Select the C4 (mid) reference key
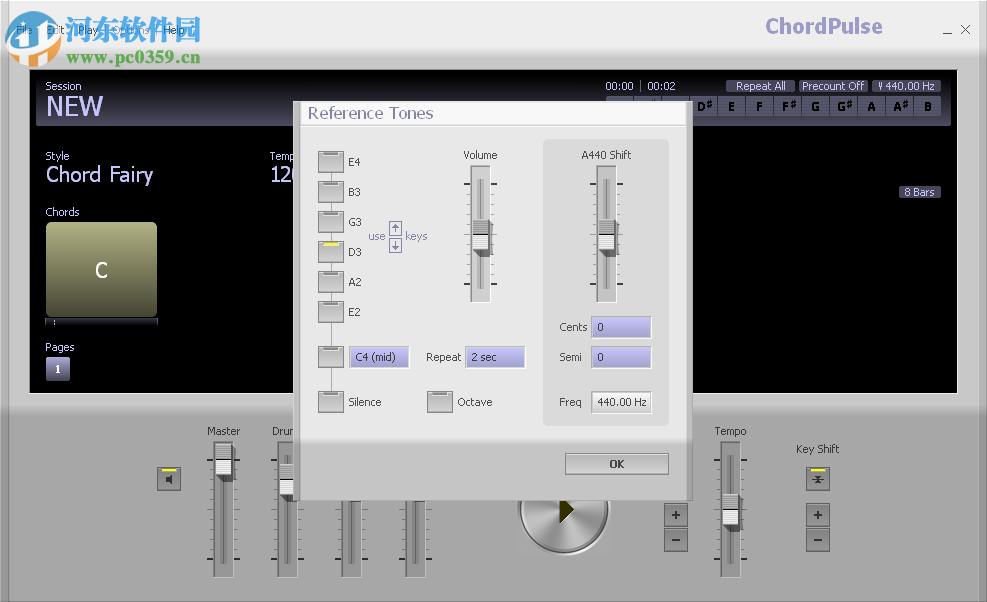 point(330,356)
